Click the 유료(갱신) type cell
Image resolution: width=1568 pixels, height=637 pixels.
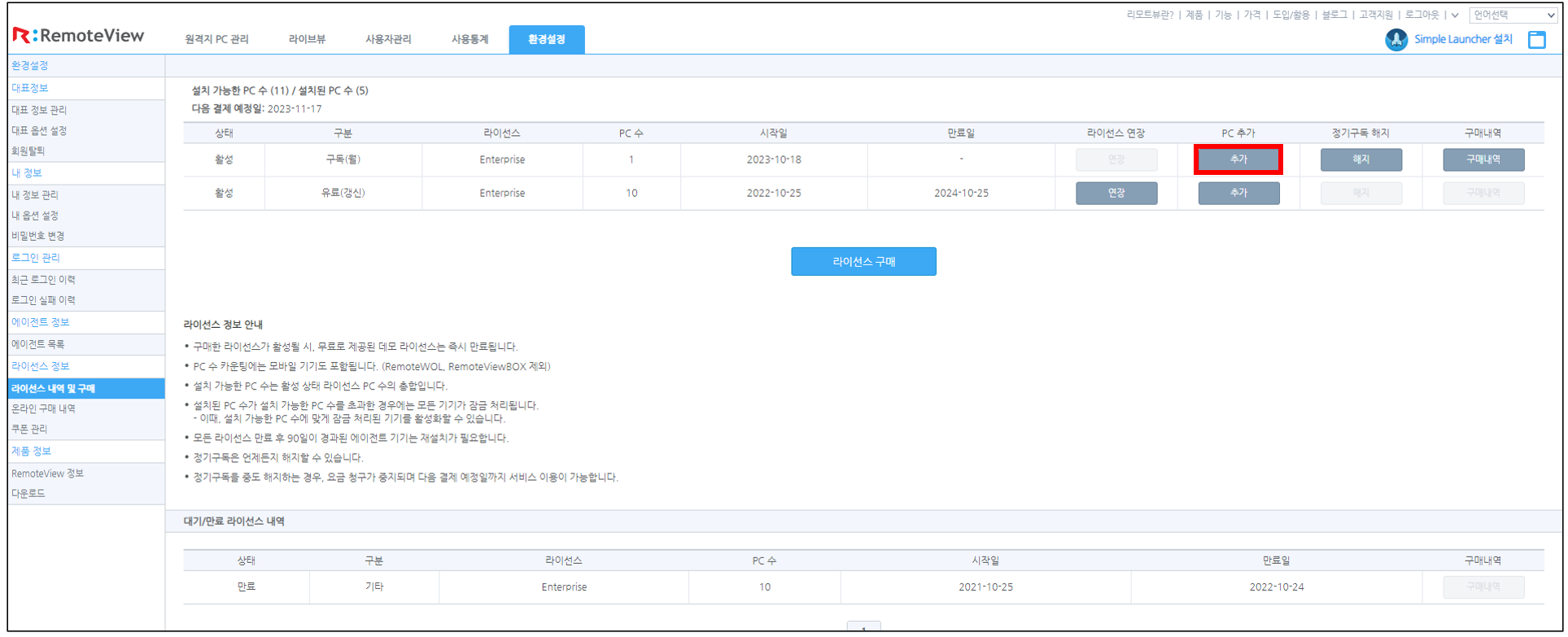(343, 193)
